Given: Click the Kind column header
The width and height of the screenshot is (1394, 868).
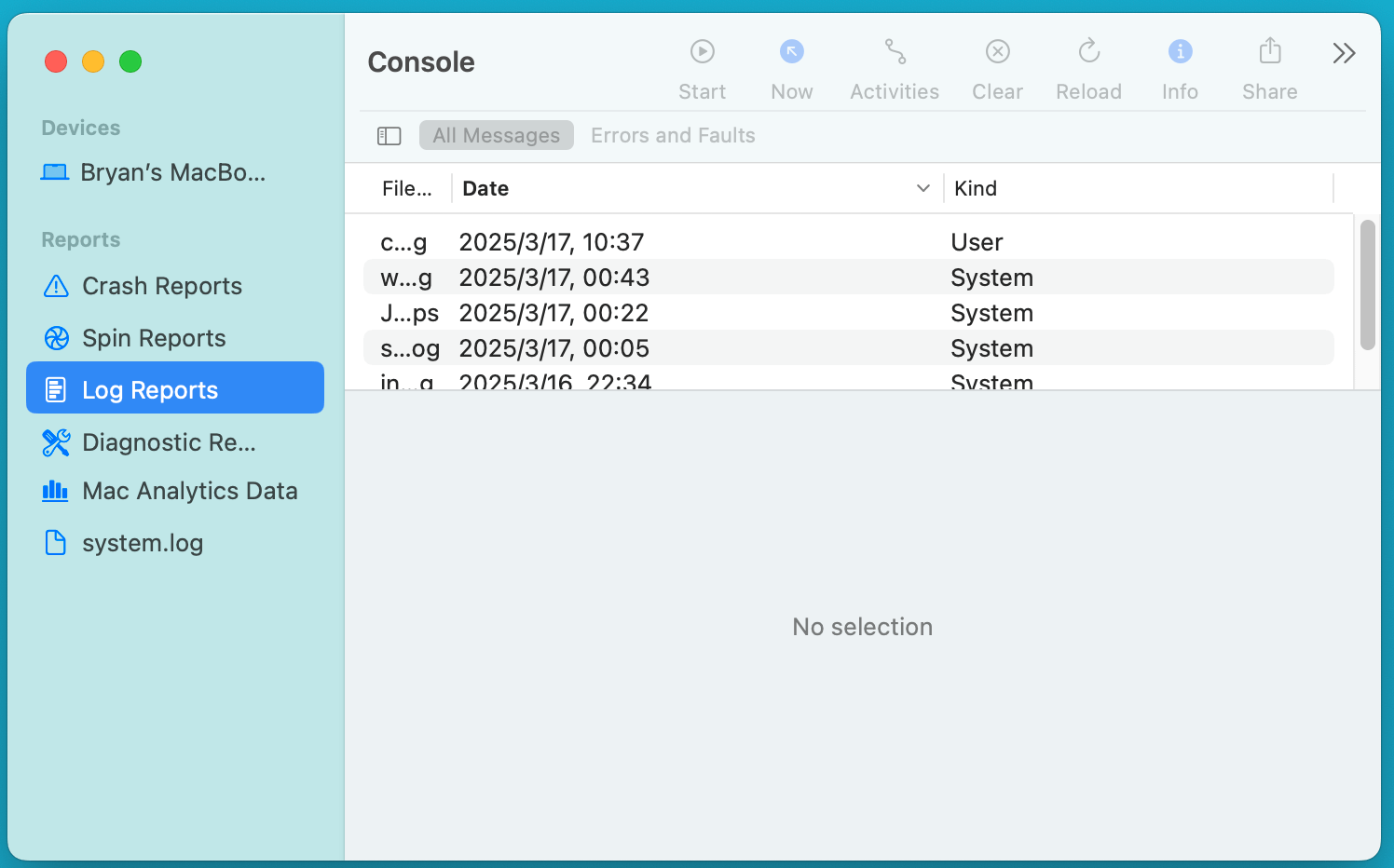Looking at the screenshot, I should [x=976, y=188].
